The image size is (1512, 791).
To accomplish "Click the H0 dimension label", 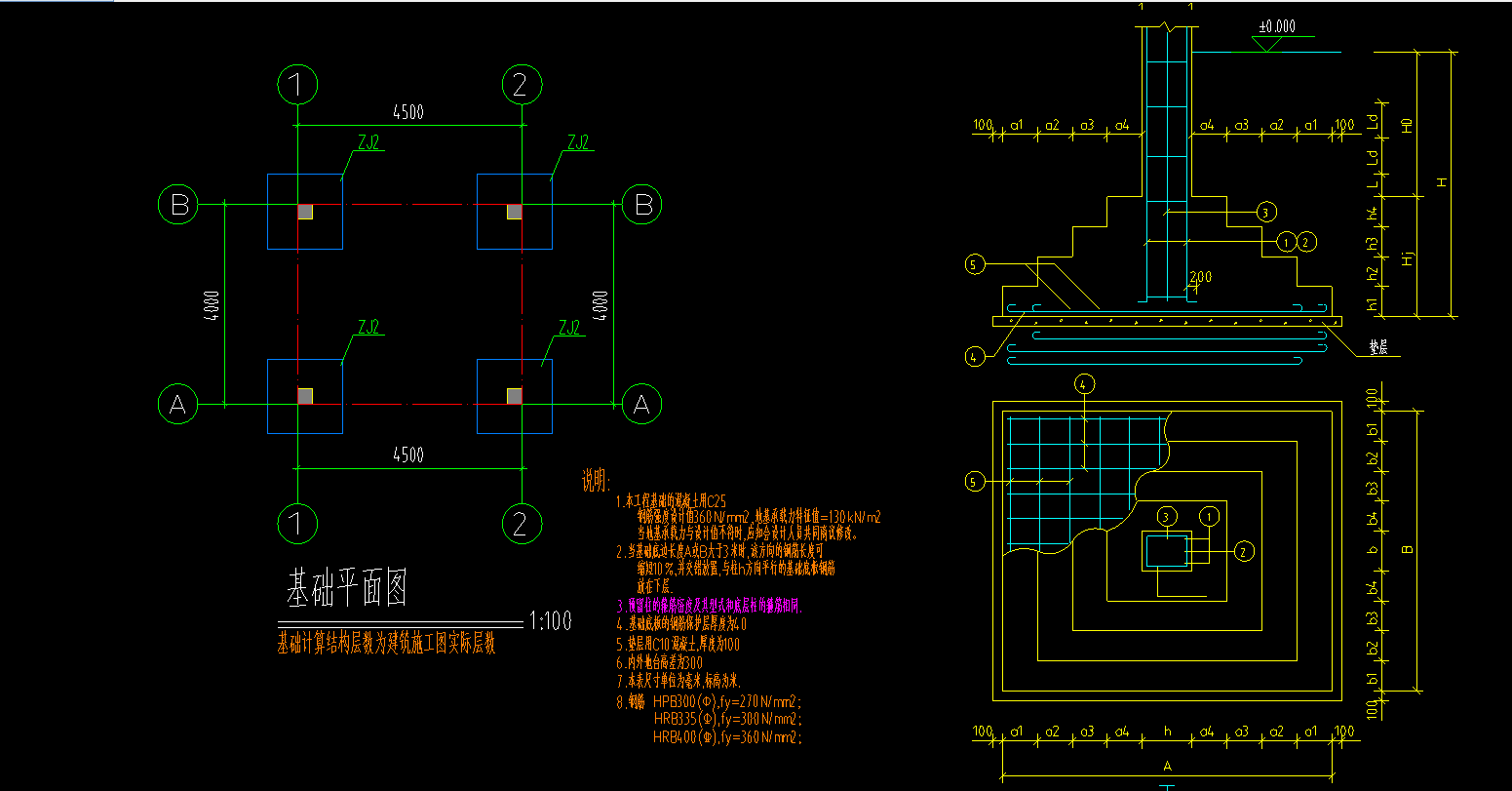I will [x=1407, y=125].
